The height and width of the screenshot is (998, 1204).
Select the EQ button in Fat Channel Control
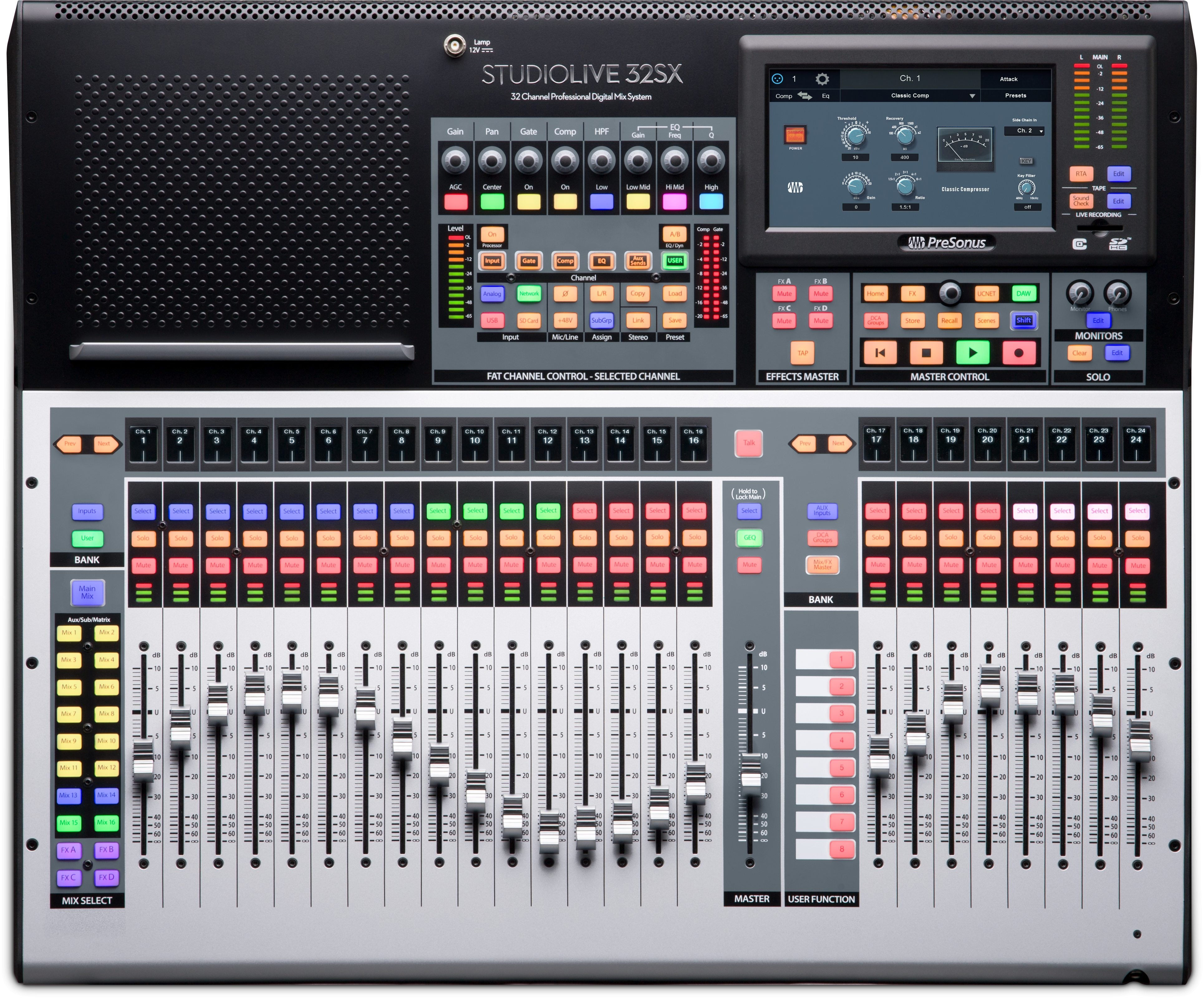(x=602, y=261)
